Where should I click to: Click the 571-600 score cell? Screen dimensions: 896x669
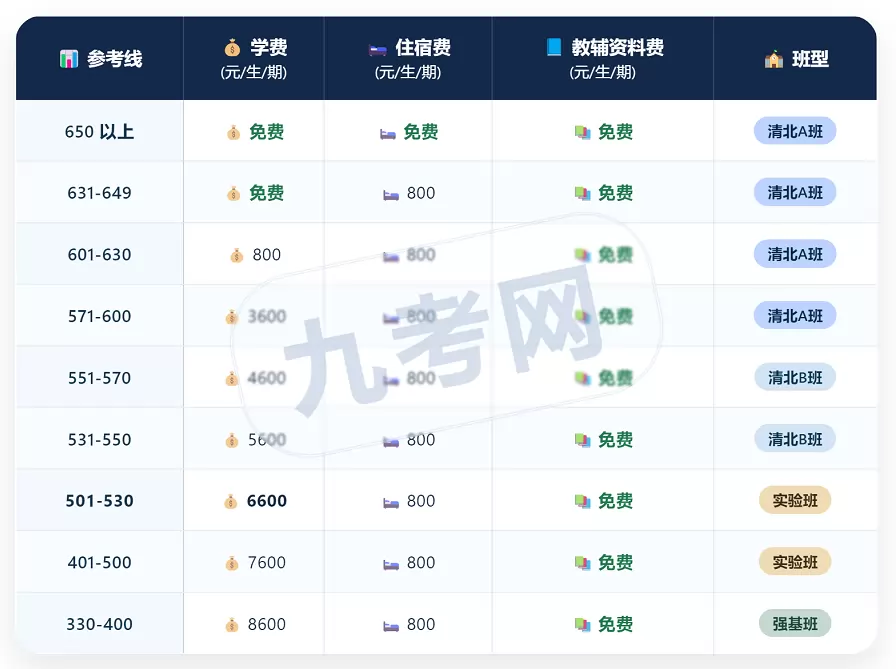(99, 316)
